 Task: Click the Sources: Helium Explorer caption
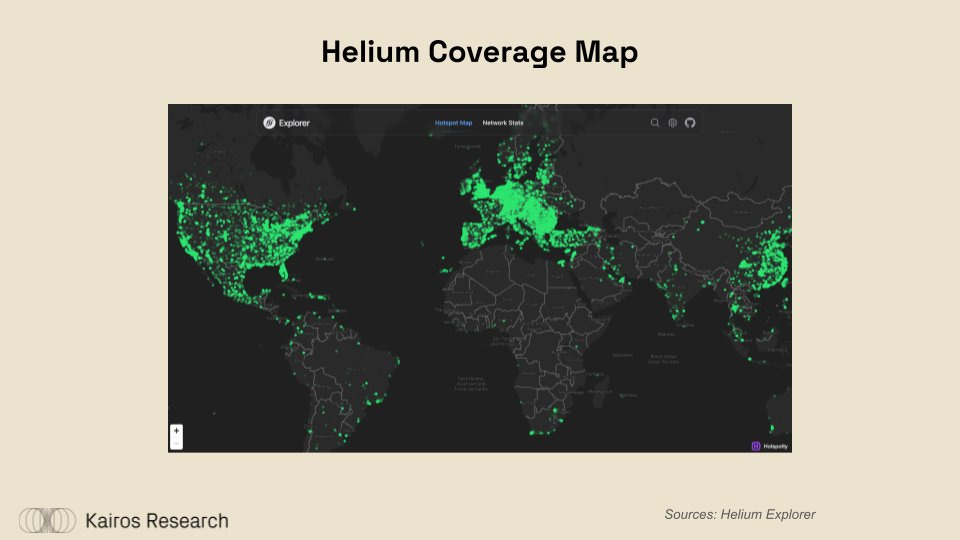pos(740,514)
